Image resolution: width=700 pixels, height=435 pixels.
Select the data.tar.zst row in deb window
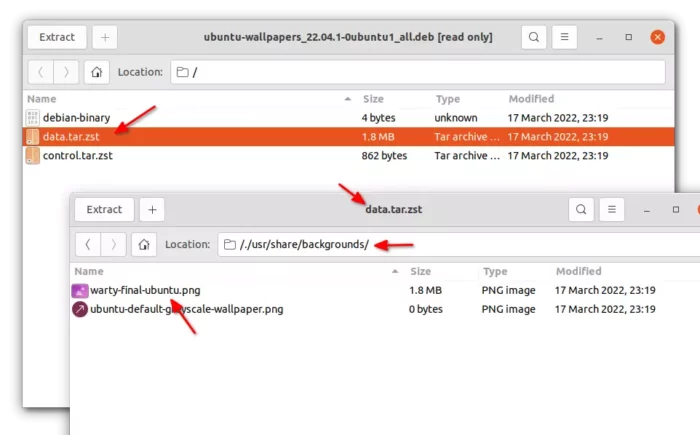[348, 137]
